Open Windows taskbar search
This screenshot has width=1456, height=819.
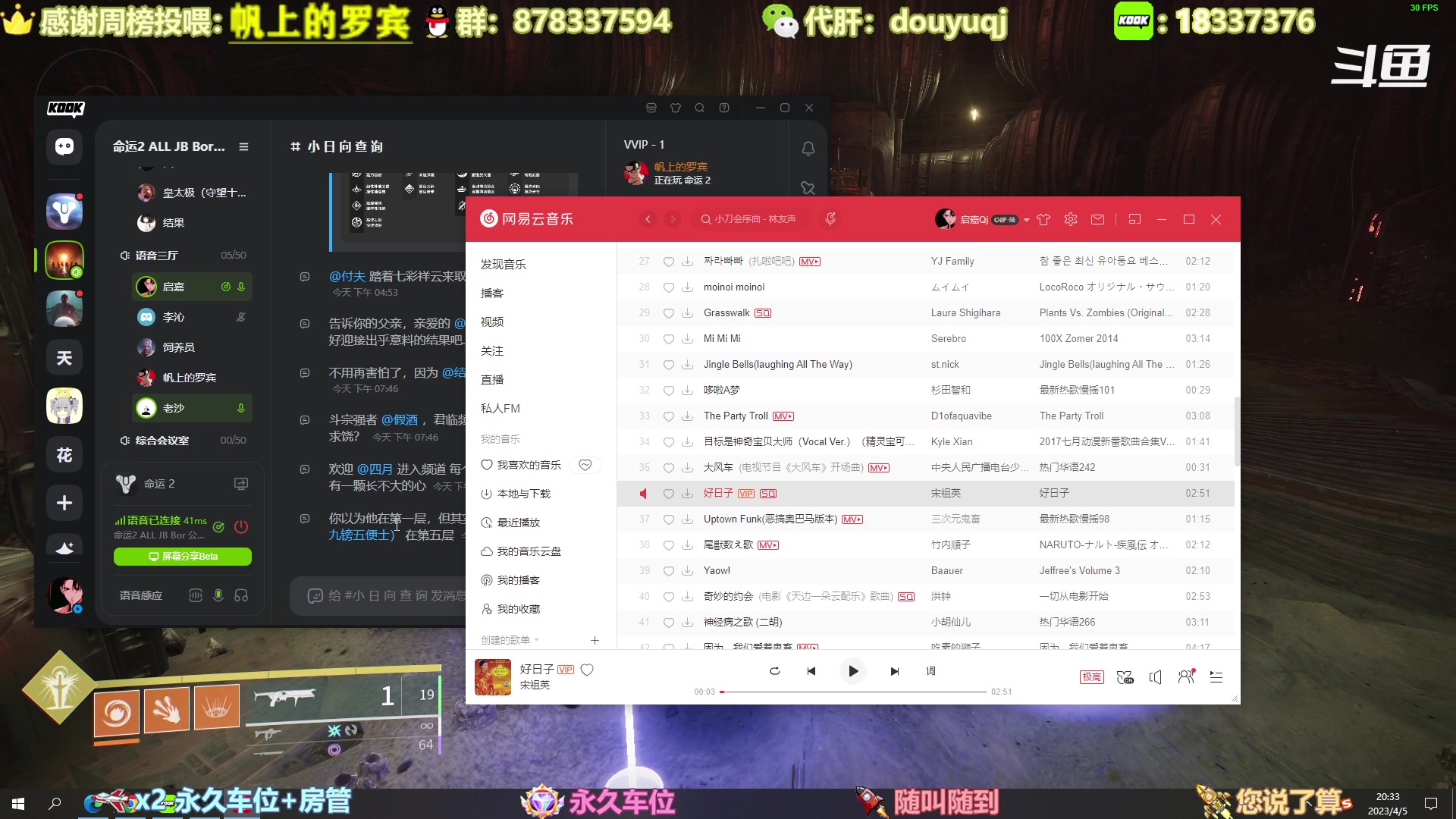click(x=55, y=804)
